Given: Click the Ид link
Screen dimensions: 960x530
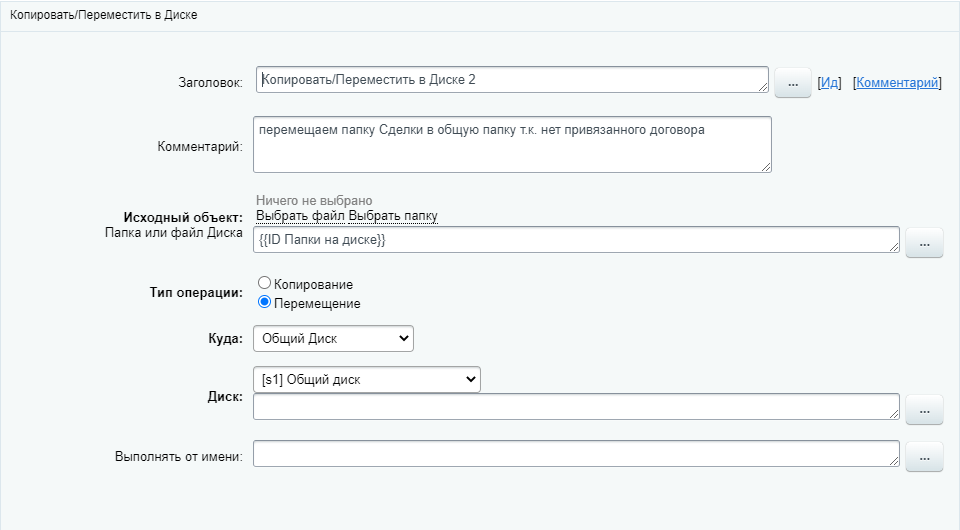Looking at the screenshot, I should click(829, 83).
